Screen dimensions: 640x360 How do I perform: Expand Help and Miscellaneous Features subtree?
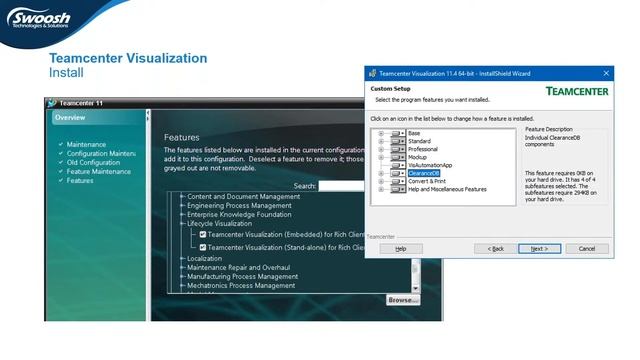point(381,189)
